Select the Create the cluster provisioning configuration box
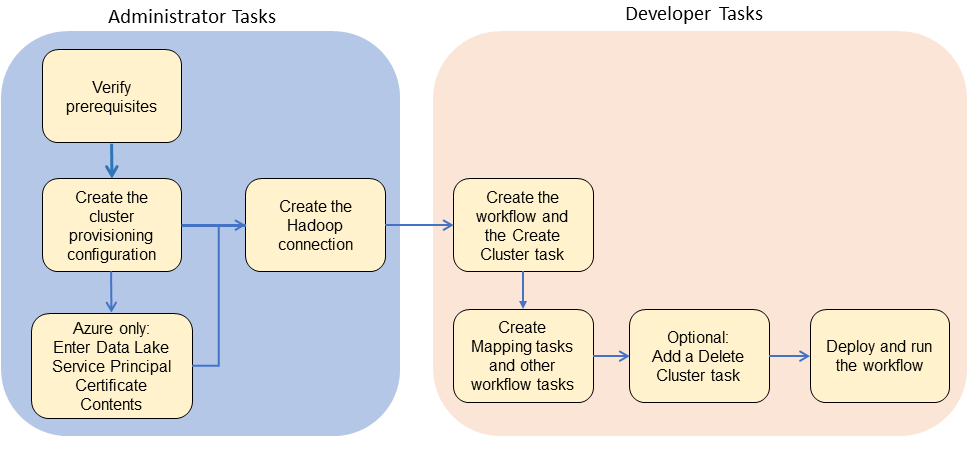Screen dimensions: 970x460 click(x=111, y=225)
